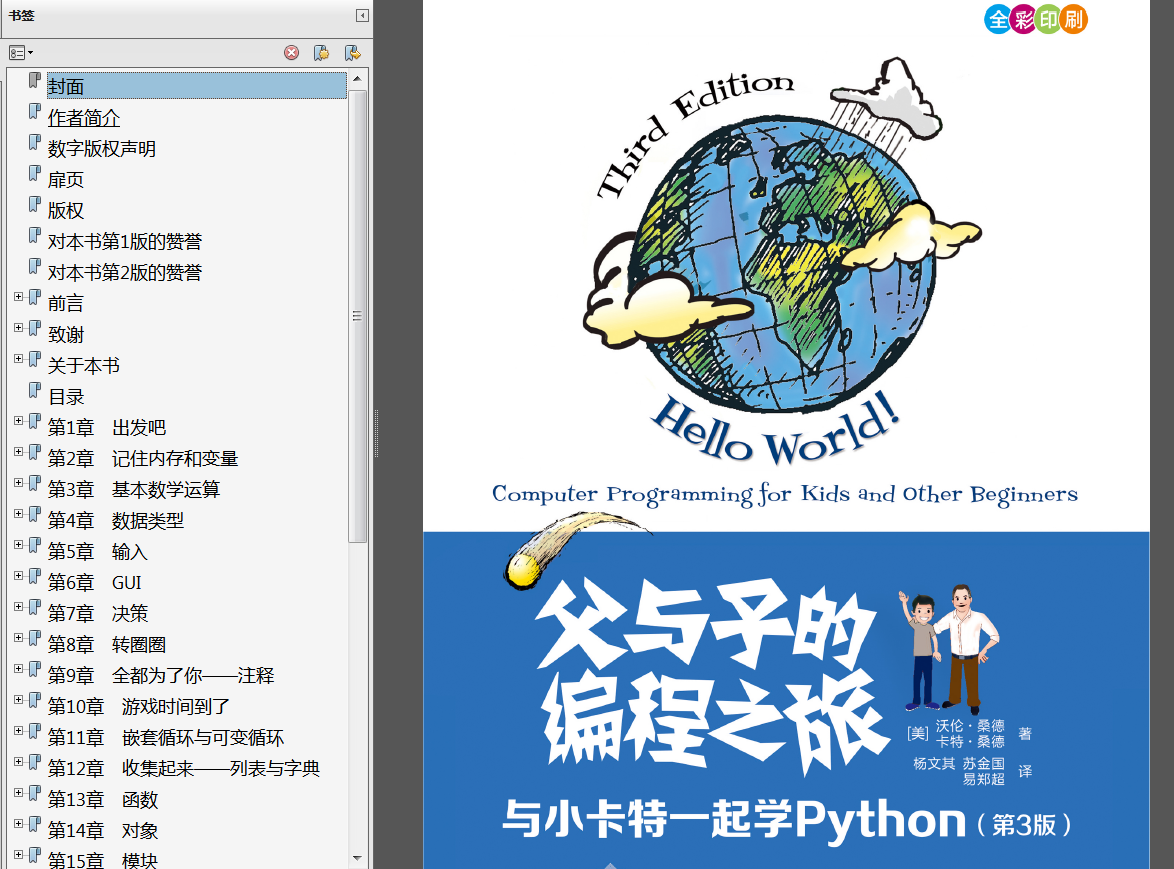Expand the 关于本书 bookmark node
This screenshot has width=1174, height=869.
point(19,359)
